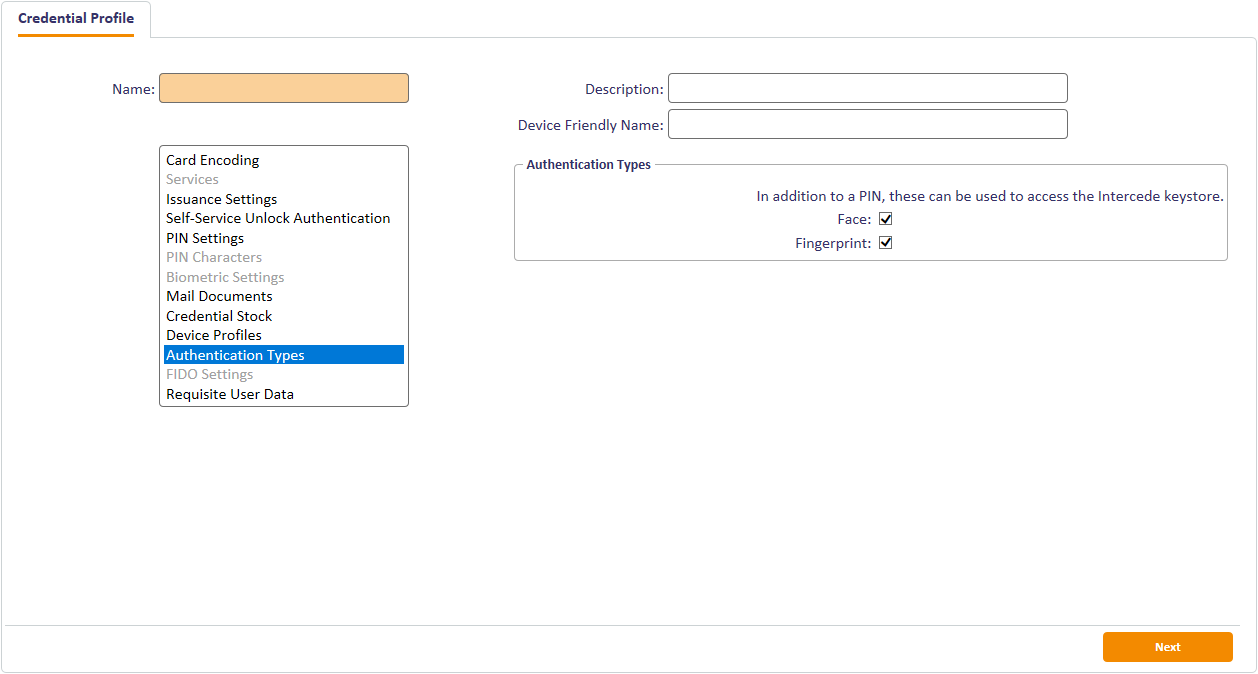Click the greyed-out Services item
The height and width of the screenshot is (674, 1258).
tap(192, 179)
